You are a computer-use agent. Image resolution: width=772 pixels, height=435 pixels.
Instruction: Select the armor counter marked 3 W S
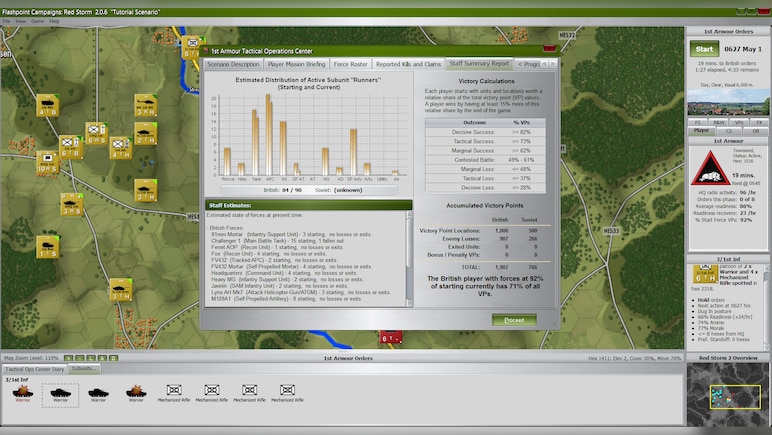tap(72, 205)
